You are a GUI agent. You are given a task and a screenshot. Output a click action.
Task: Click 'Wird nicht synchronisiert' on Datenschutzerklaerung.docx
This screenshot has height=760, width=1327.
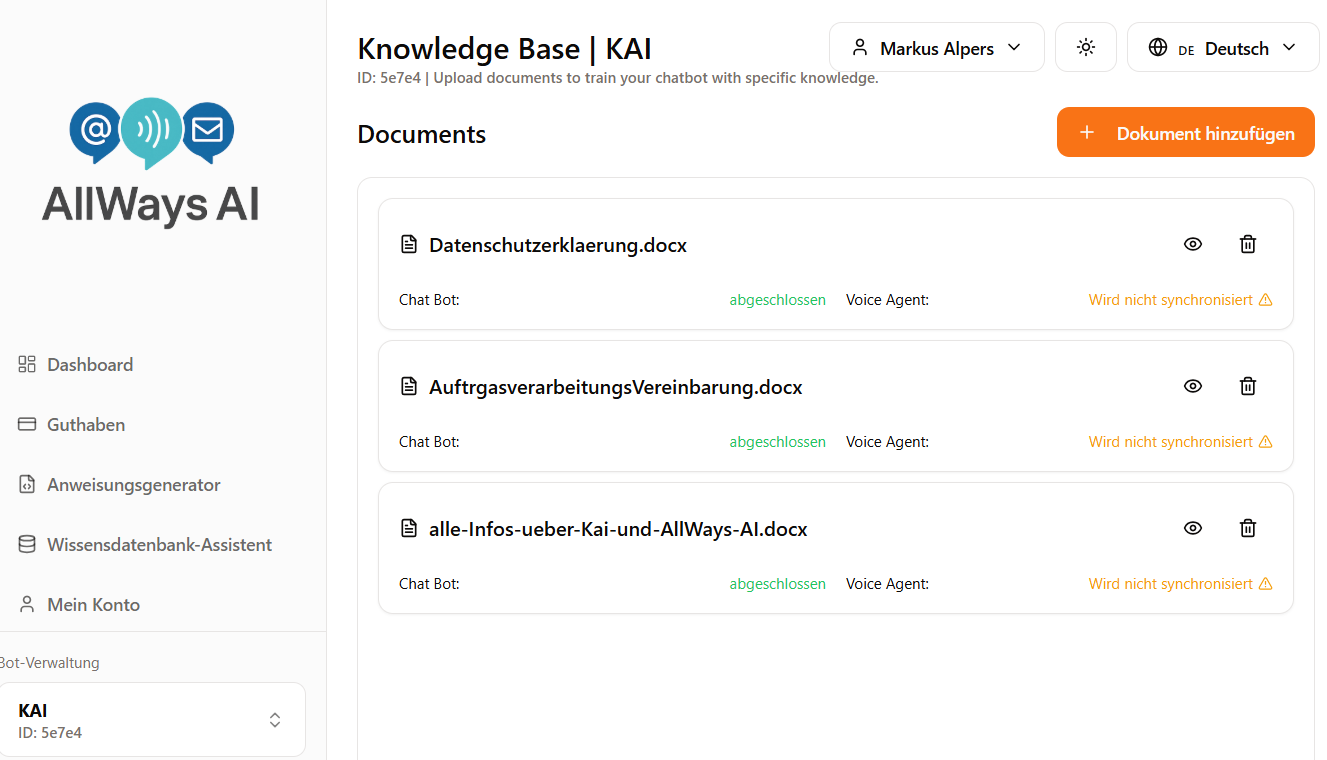pos(1170,300)
